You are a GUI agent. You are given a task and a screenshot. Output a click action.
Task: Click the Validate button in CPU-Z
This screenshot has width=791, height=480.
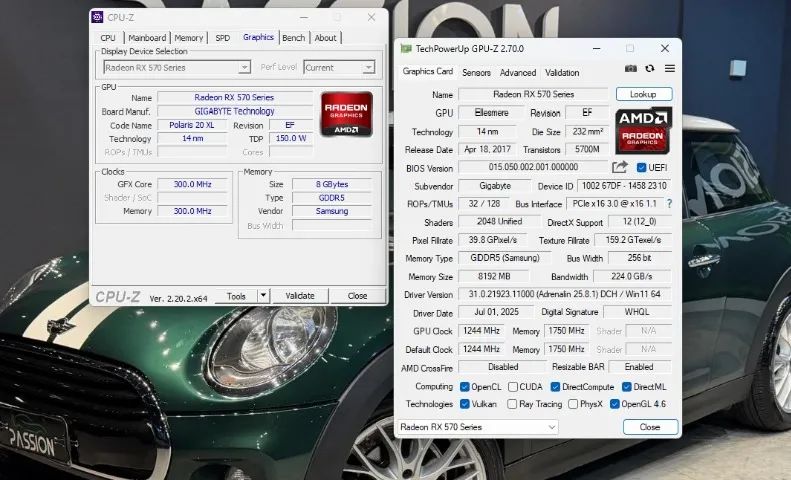coord(300,296)
